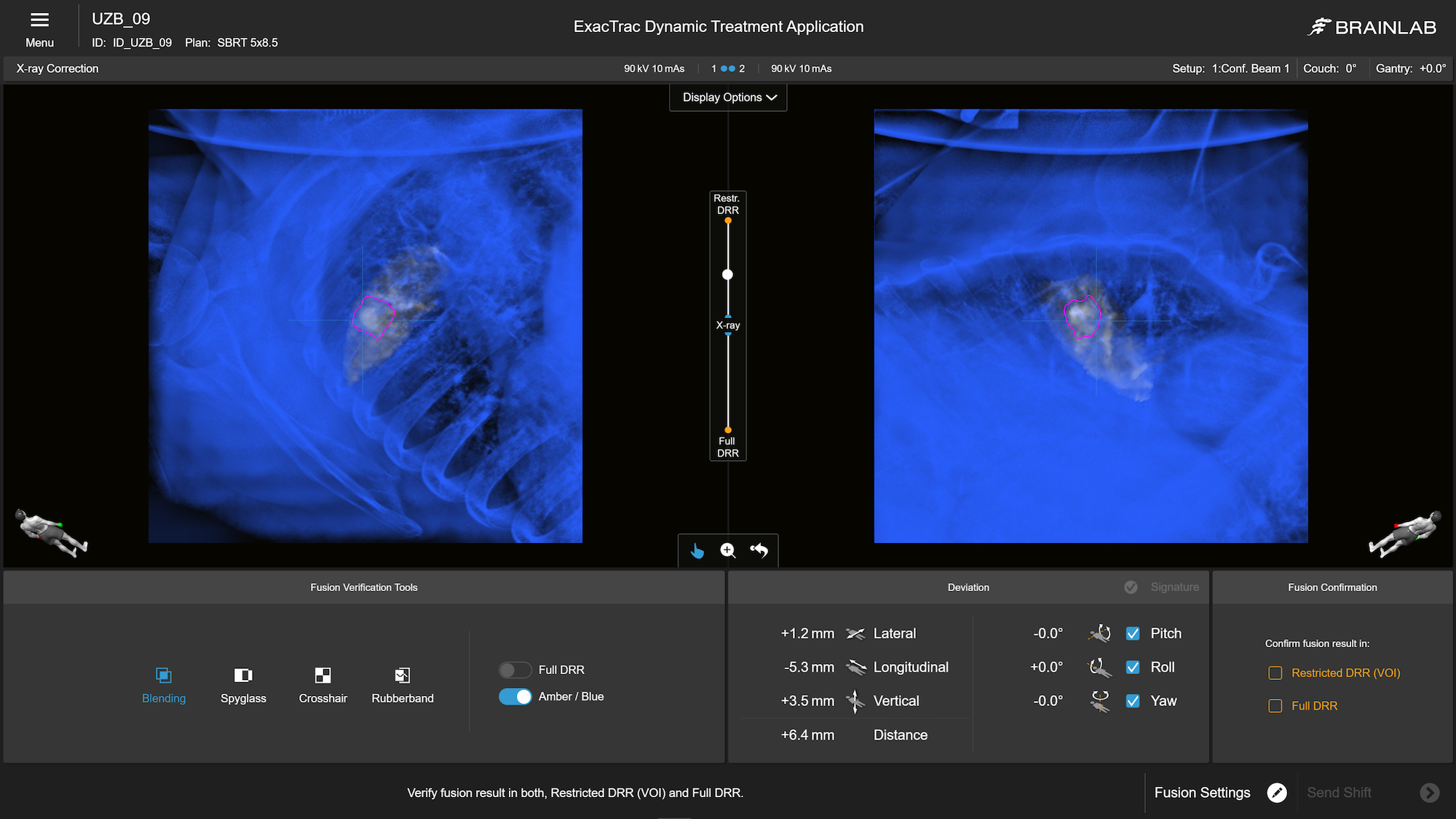Select the Blending verification tool
Viewport: 1456px width, 819px height.
[164, 686]
